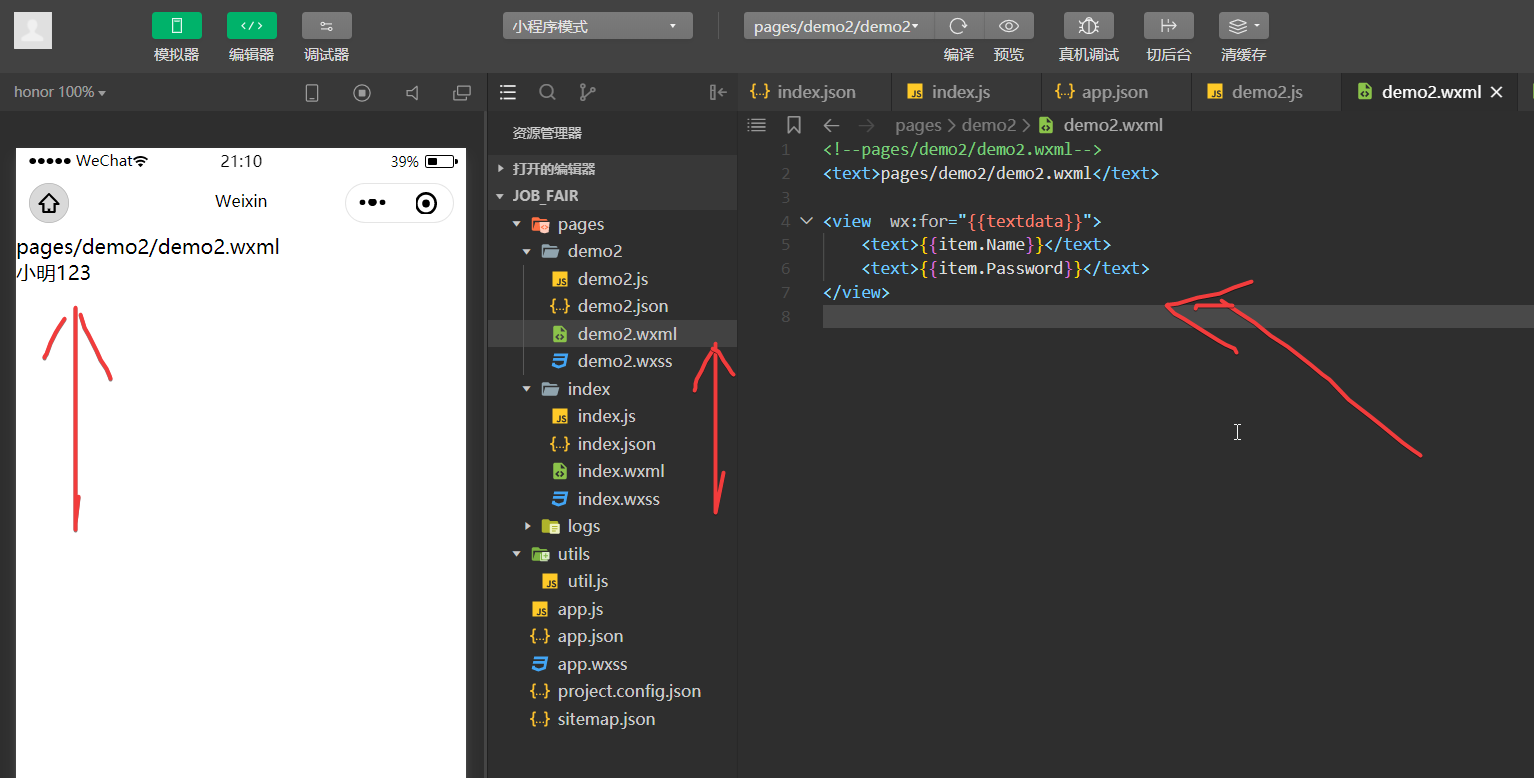1534x778 pixels.
Task: Toggle the simulator mute speaker icon
Action: point(412,93)
